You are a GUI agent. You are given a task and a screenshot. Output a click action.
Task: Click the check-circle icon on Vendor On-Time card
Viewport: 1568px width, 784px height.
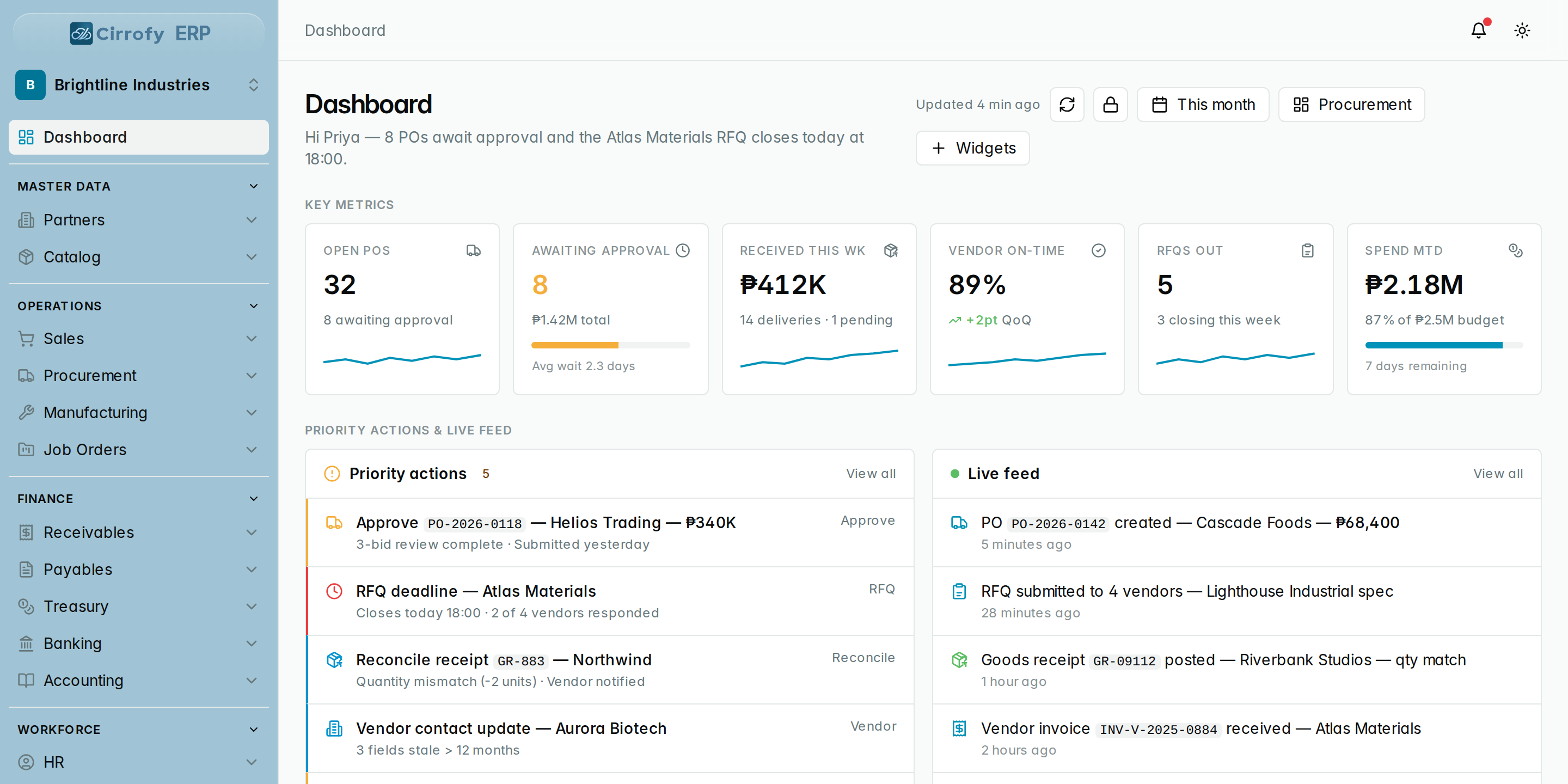click(1099, 250)
